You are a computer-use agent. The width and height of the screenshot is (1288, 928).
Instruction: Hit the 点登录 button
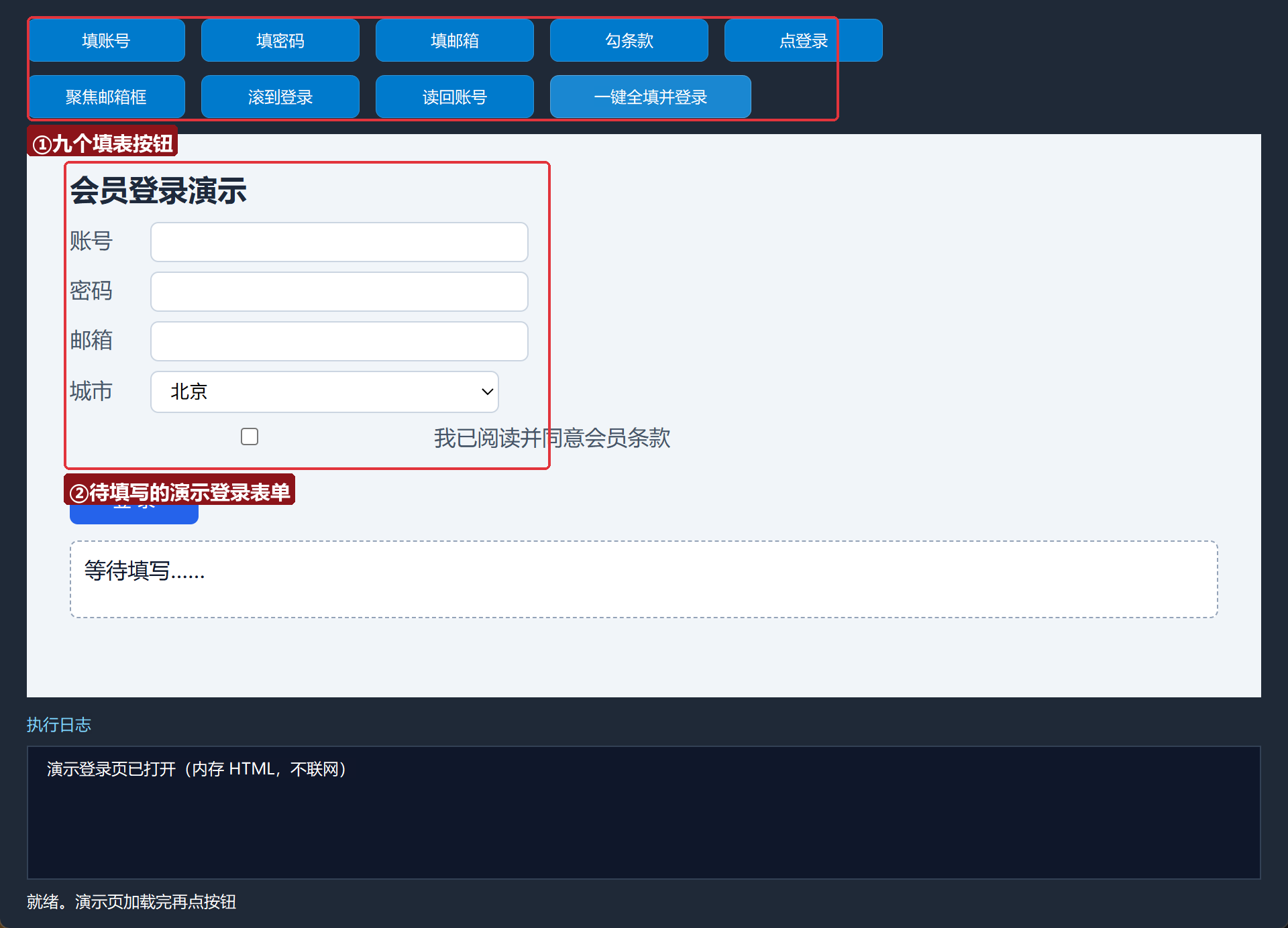click(804, 40)
